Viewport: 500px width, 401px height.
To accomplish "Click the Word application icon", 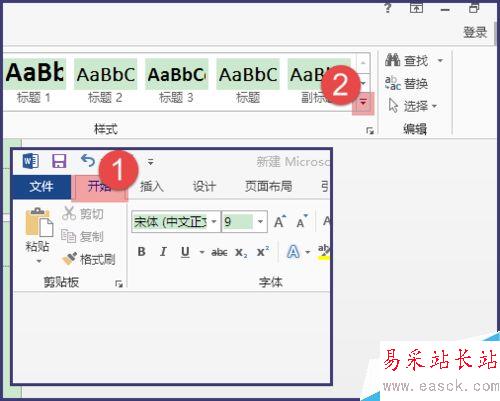I will click(x=31, y=161).
